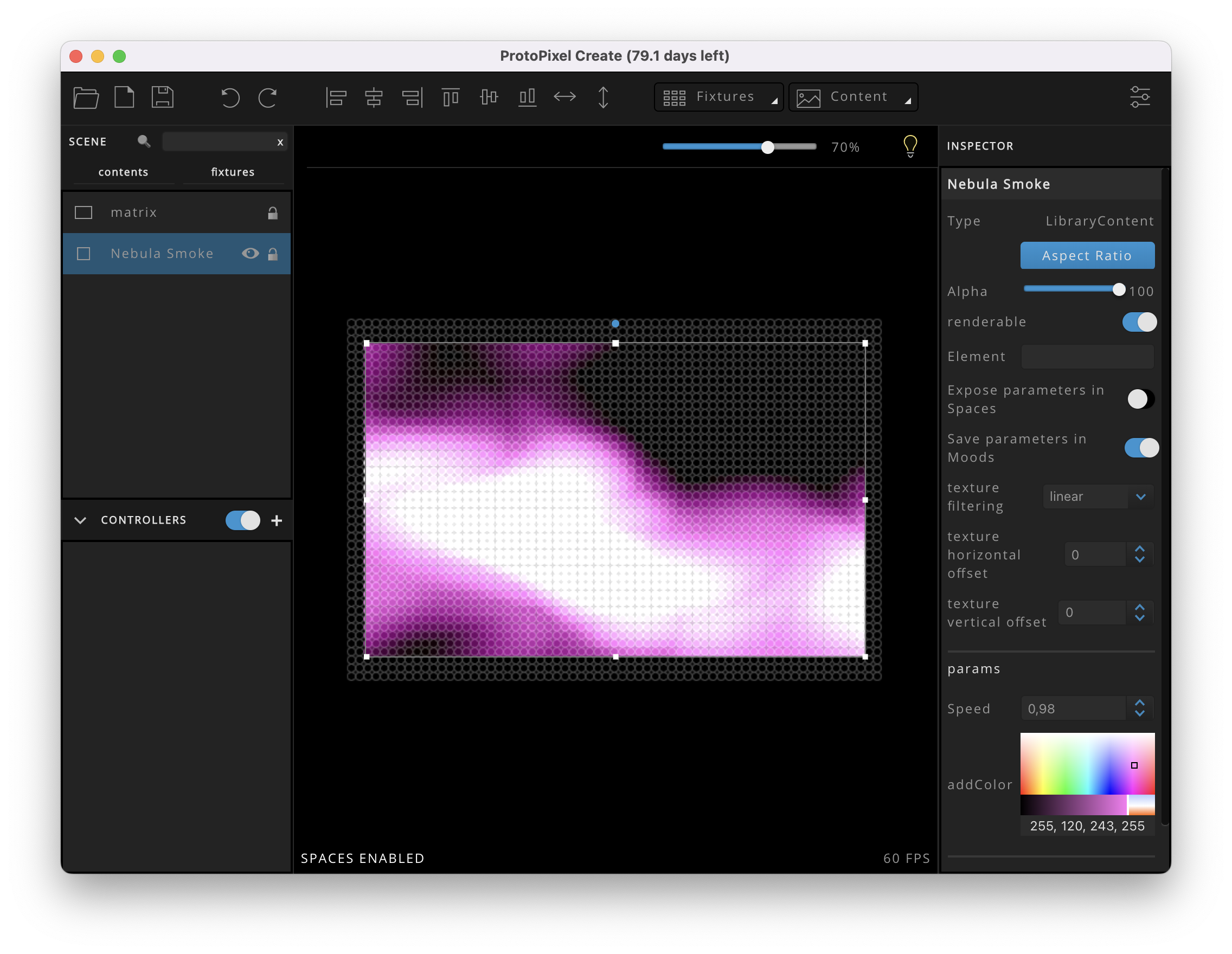The width and height of the screenshot is (1232, 954).
Task: Click the SPACES ENABLED status text
Action: point(362,859)
